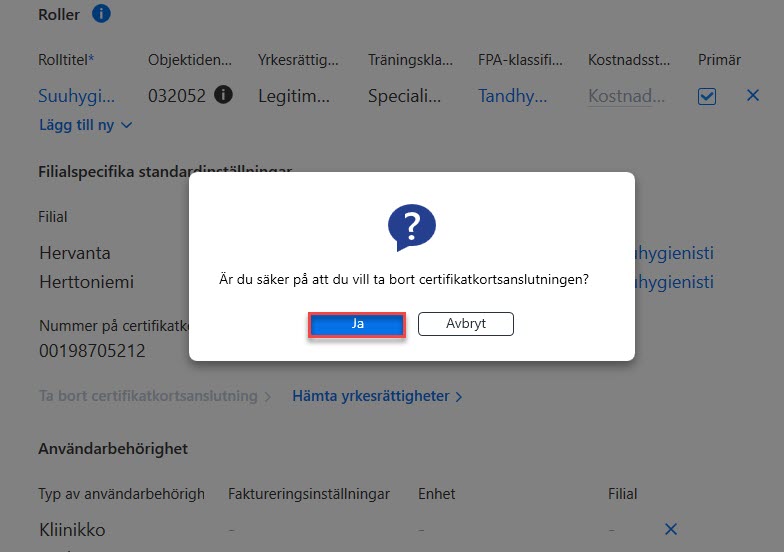Open the Tandhy... FPA classification link
784x552 pixels.
click(512, 96)
